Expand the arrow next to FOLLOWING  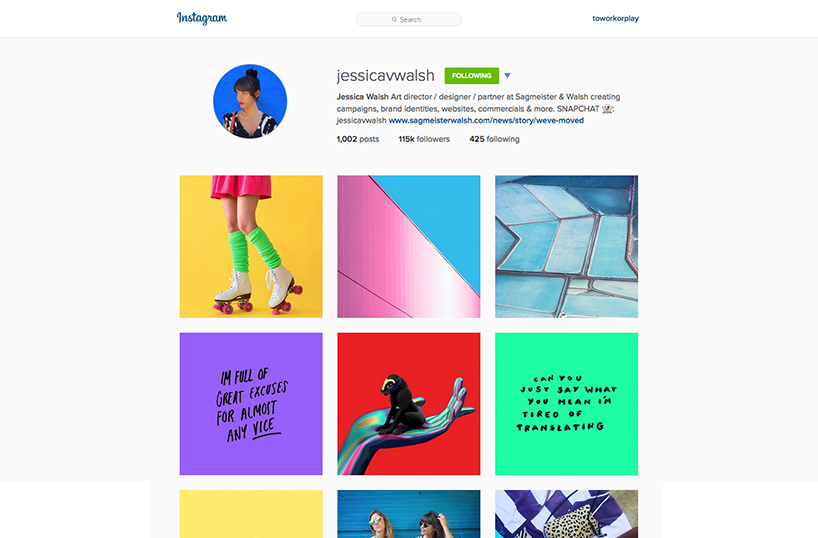[x=507, y=76]
